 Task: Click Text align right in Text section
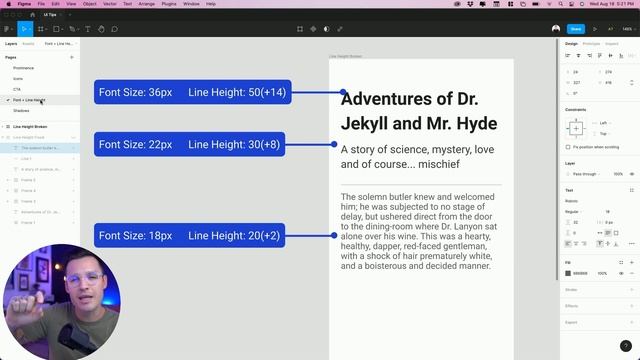pyautogui.click(x=584, y=244)
